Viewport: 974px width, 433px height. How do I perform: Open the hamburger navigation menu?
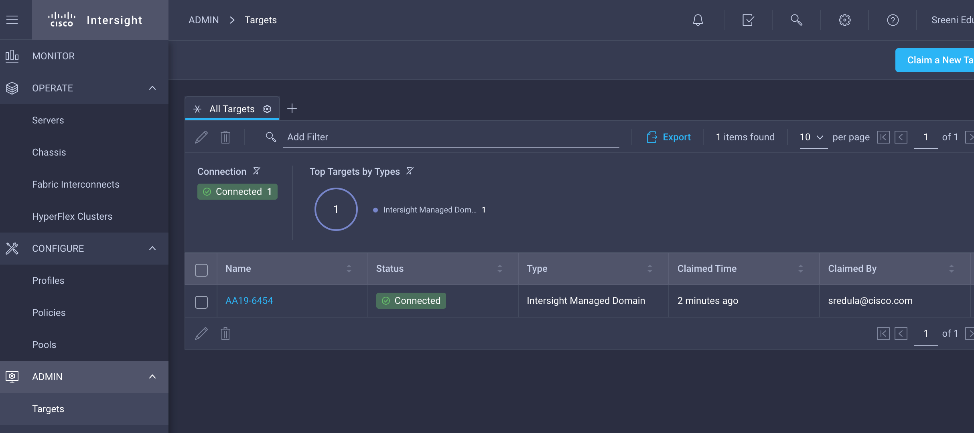[x=12, y=20]
